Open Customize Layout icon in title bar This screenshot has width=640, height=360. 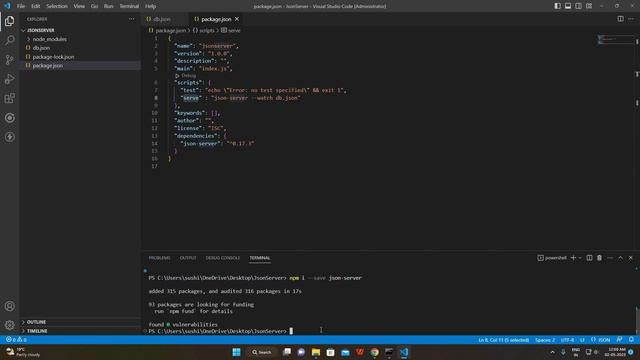589,6
